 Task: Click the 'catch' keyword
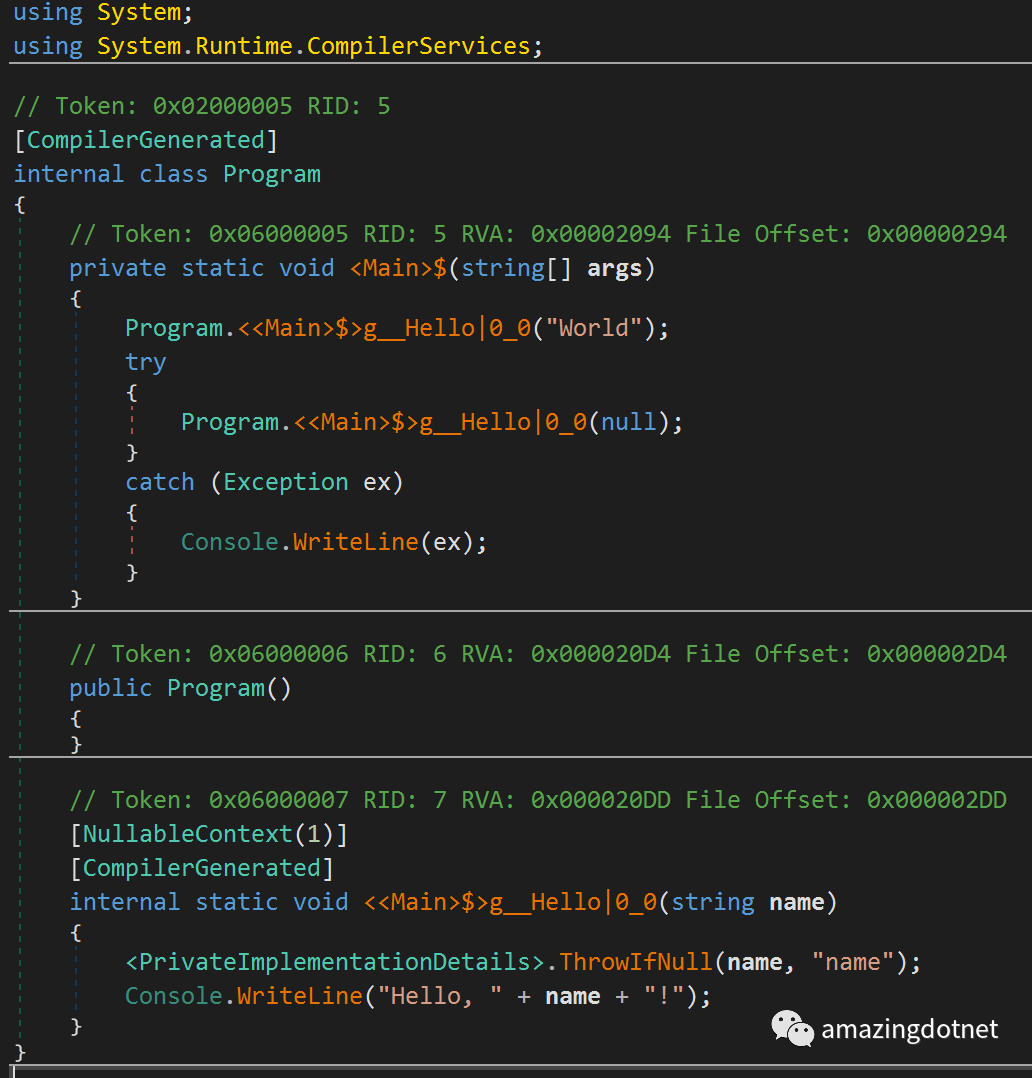click(160, 482)
